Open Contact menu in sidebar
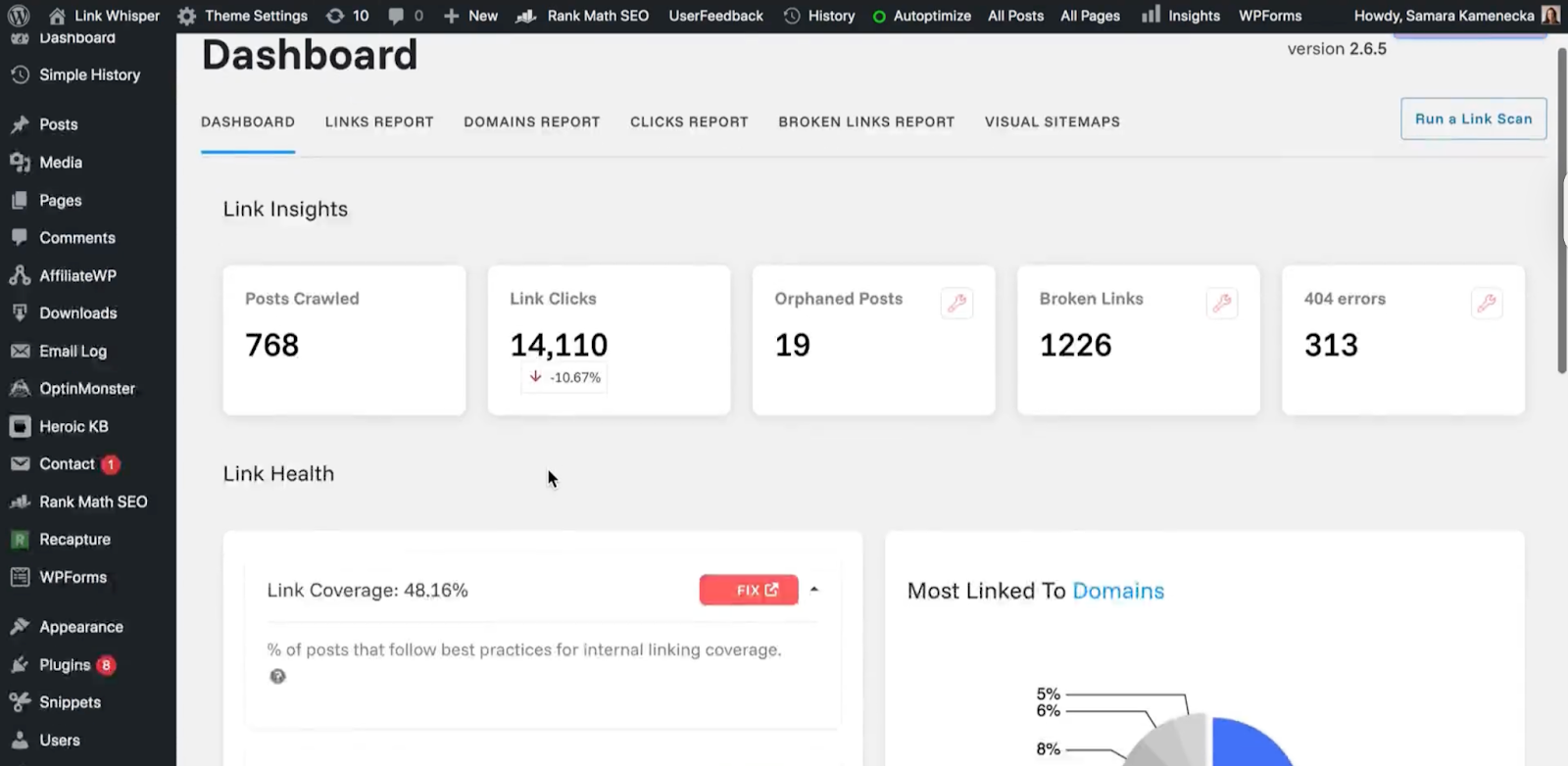 pyautogui.click(x=67, y=463)
